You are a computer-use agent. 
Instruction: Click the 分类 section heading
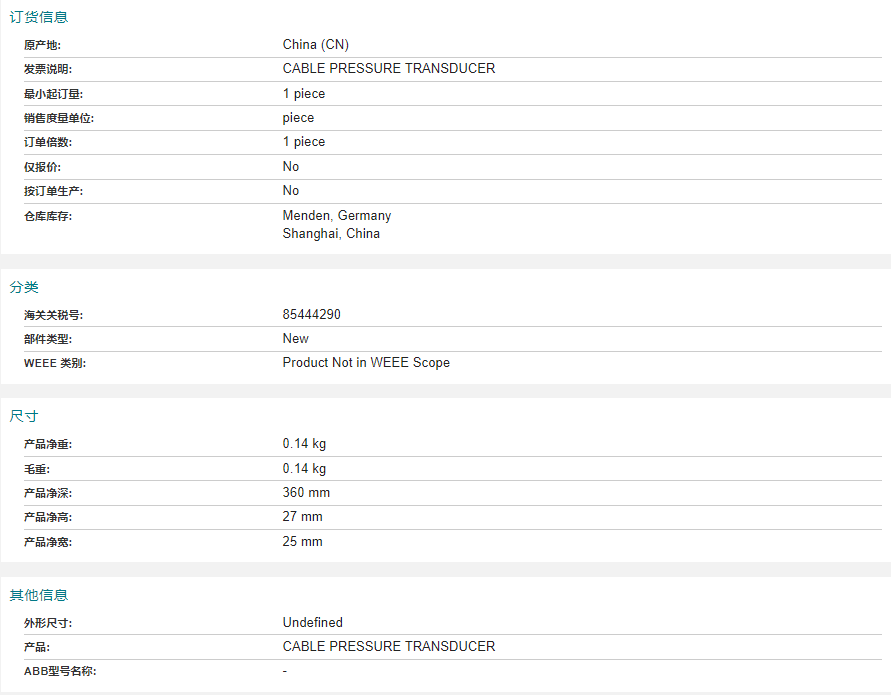click(24, 287)
